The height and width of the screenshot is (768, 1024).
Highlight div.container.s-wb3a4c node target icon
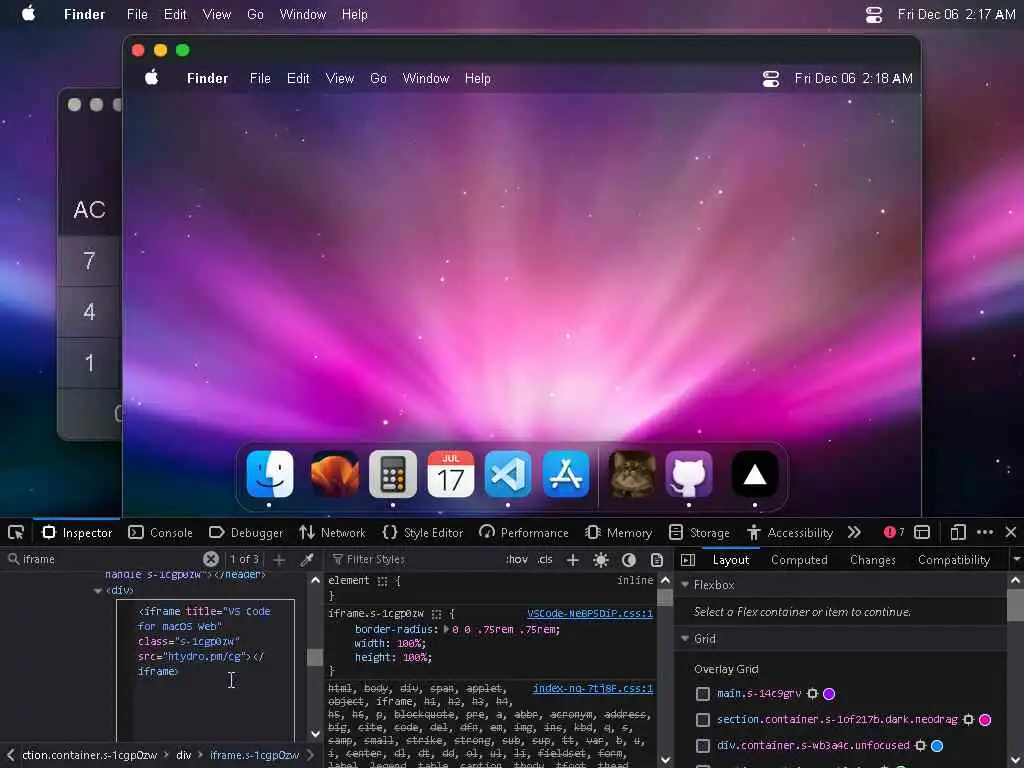coord(921,745)
